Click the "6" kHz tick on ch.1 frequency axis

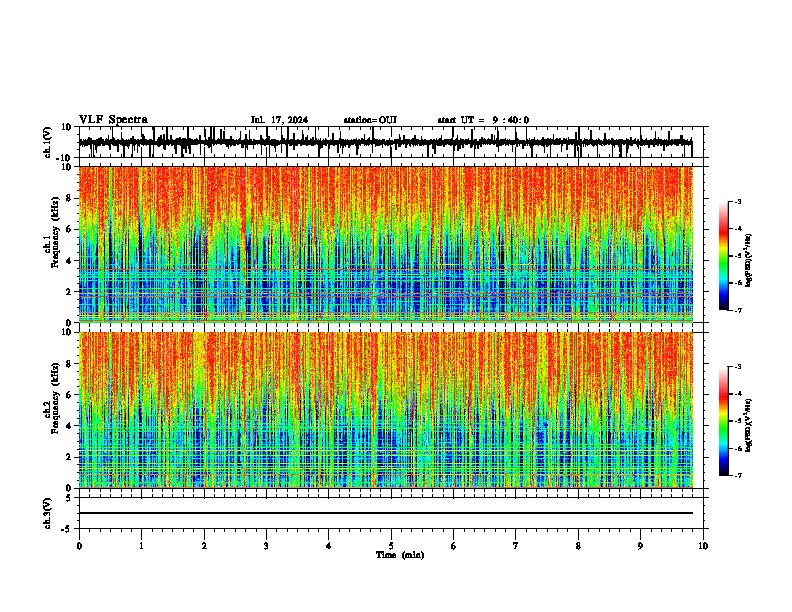tap(69, 229)
